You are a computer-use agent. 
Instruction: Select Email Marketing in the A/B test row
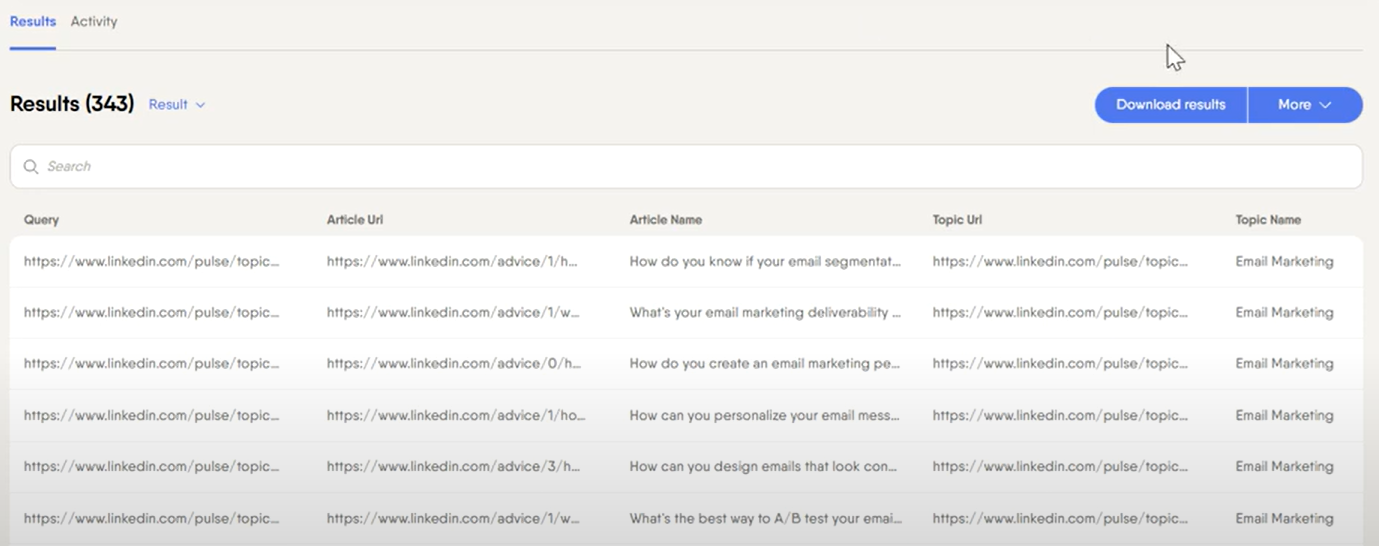point(1285,518)
